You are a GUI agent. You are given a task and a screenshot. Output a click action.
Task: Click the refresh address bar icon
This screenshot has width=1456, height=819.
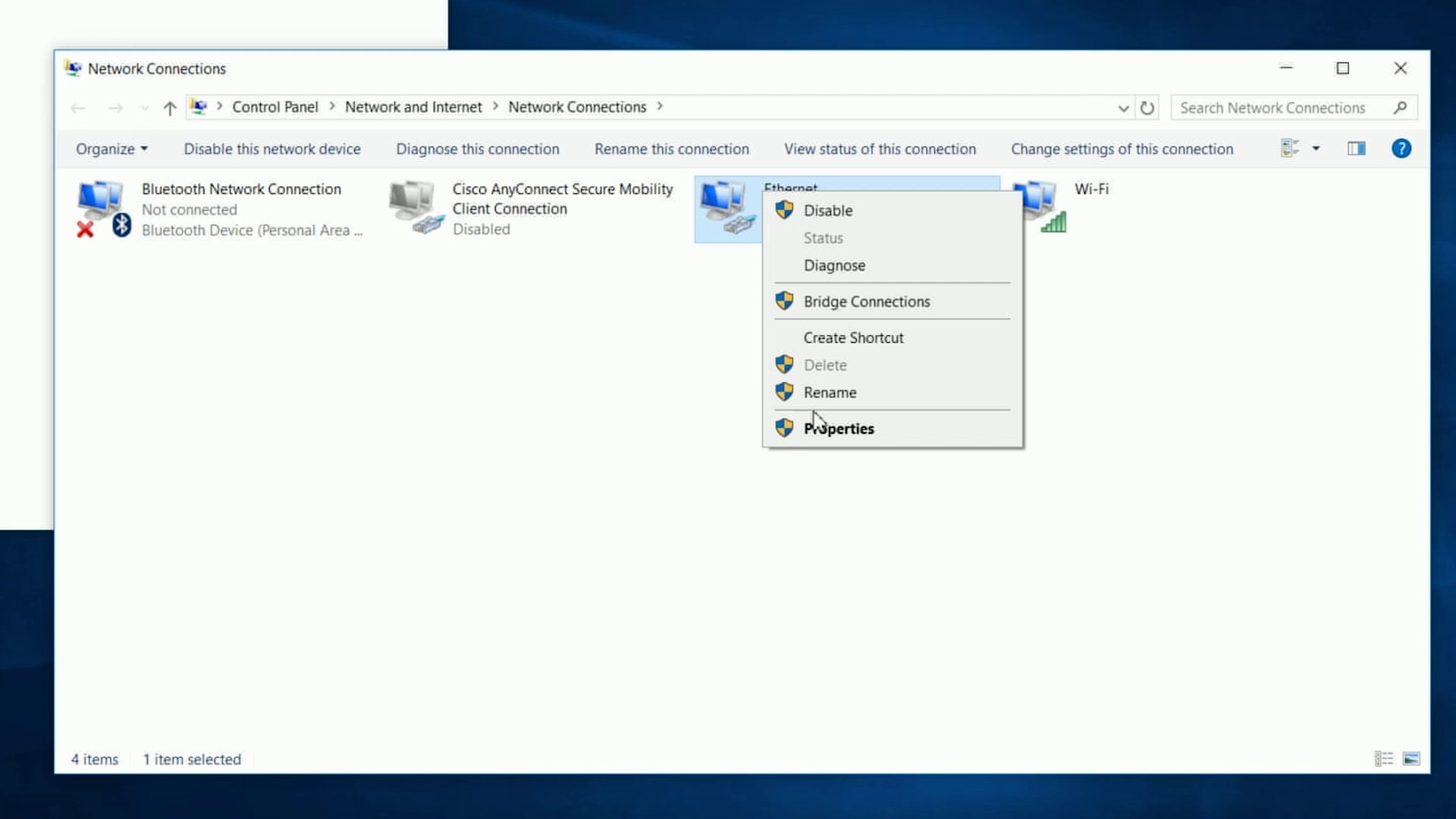(x=1147, y=108)
